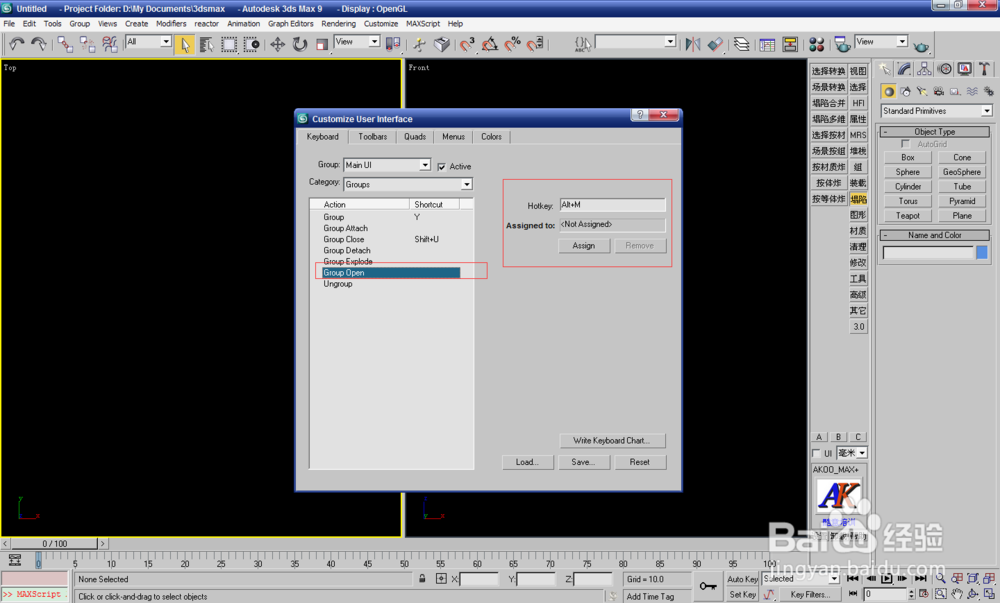Click the Mirror tool icon
1000x603 pixels.
693,44
